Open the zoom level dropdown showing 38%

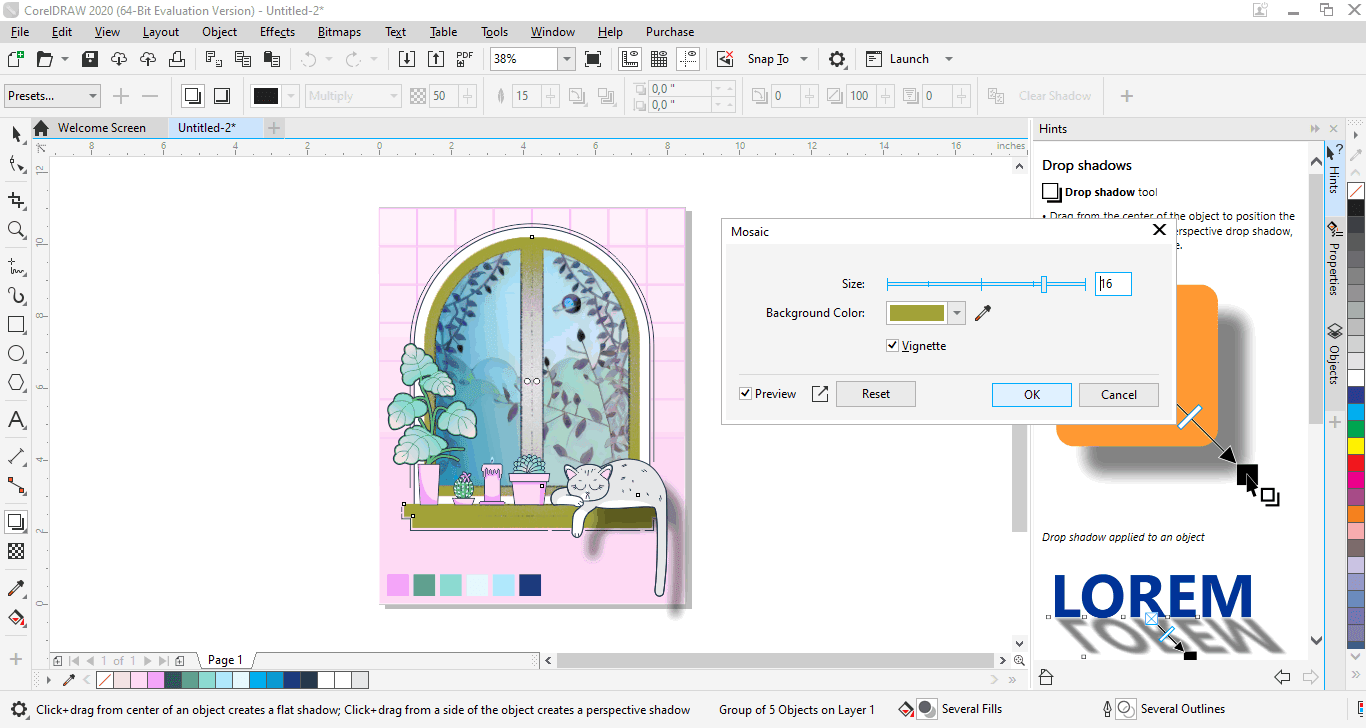click(566, 58)
